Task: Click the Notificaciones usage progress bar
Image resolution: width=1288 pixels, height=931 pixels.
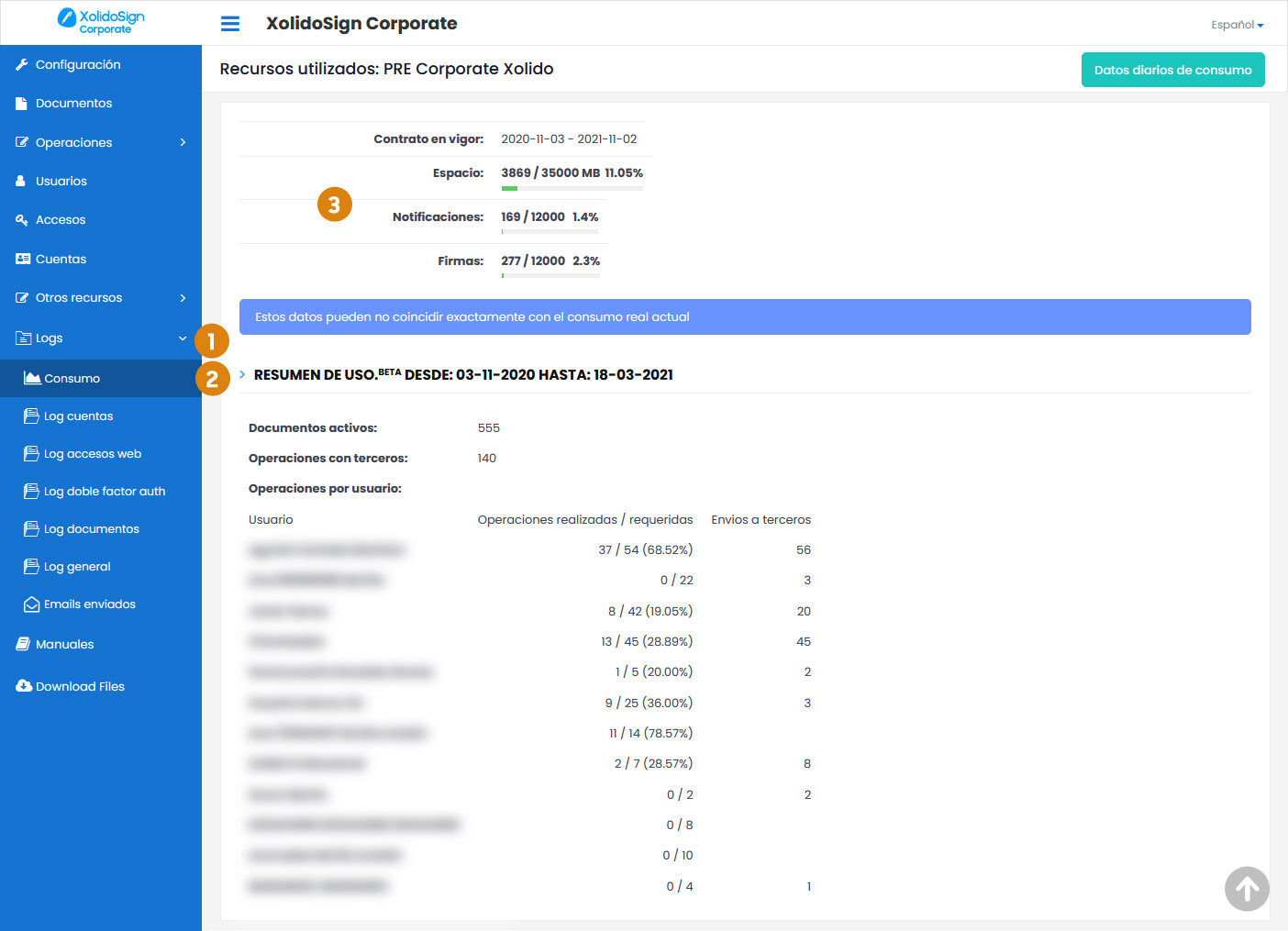Action: (550, 232)
